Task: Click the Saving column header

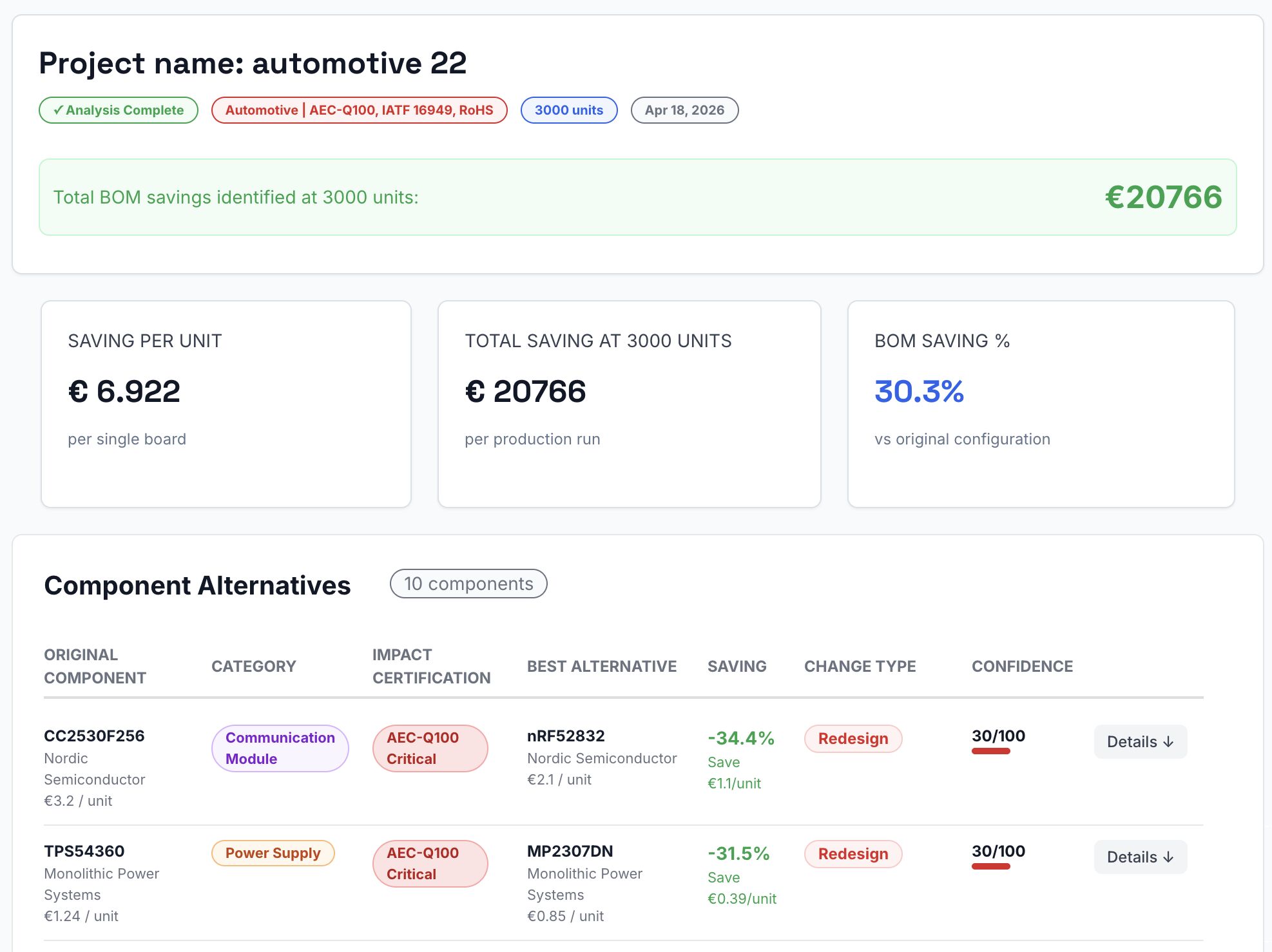Action: click(x=737, y=666)
